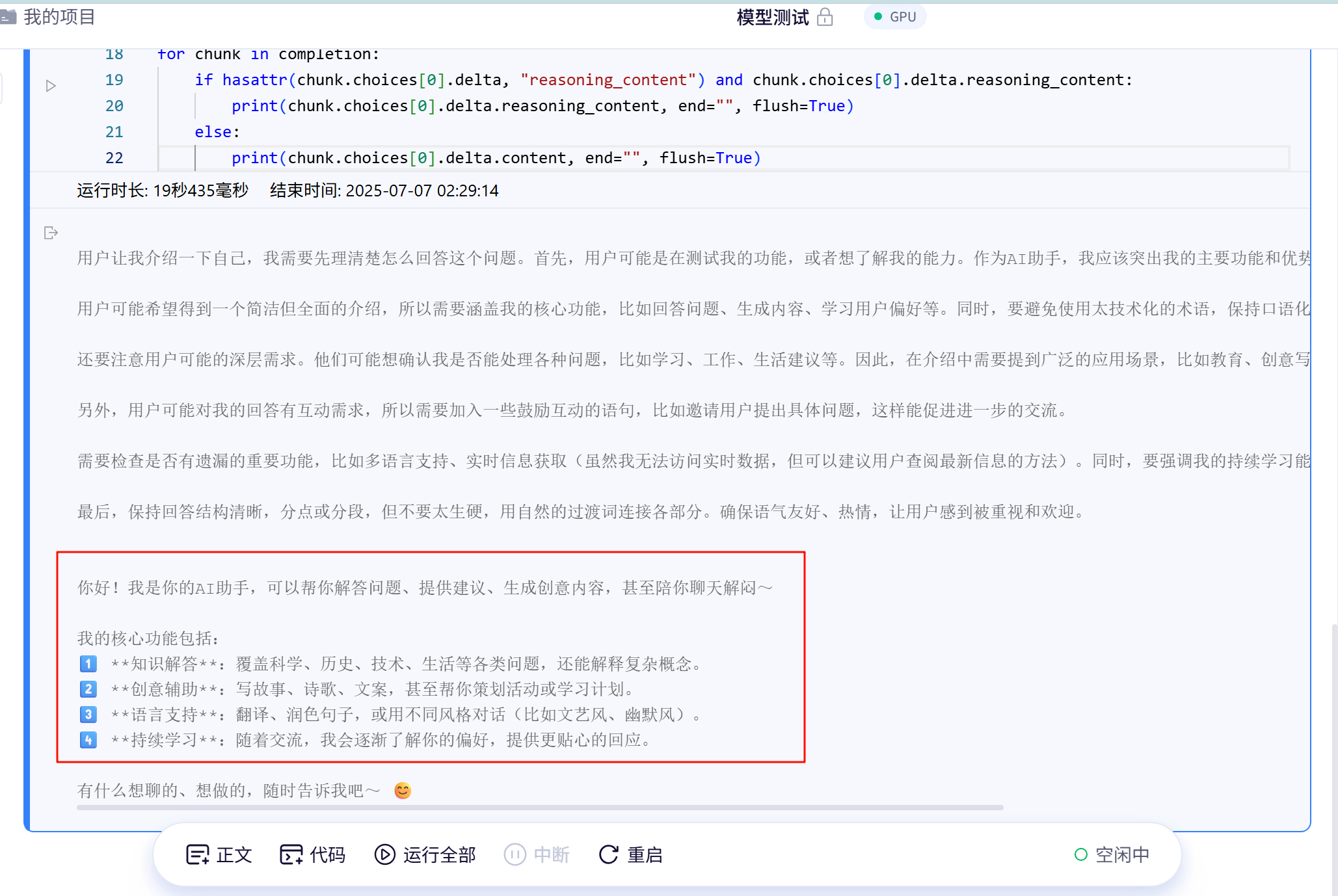1338x896 pixels.
Task: Add a text cell with 正文 button
Action: (x=219, y=854)
